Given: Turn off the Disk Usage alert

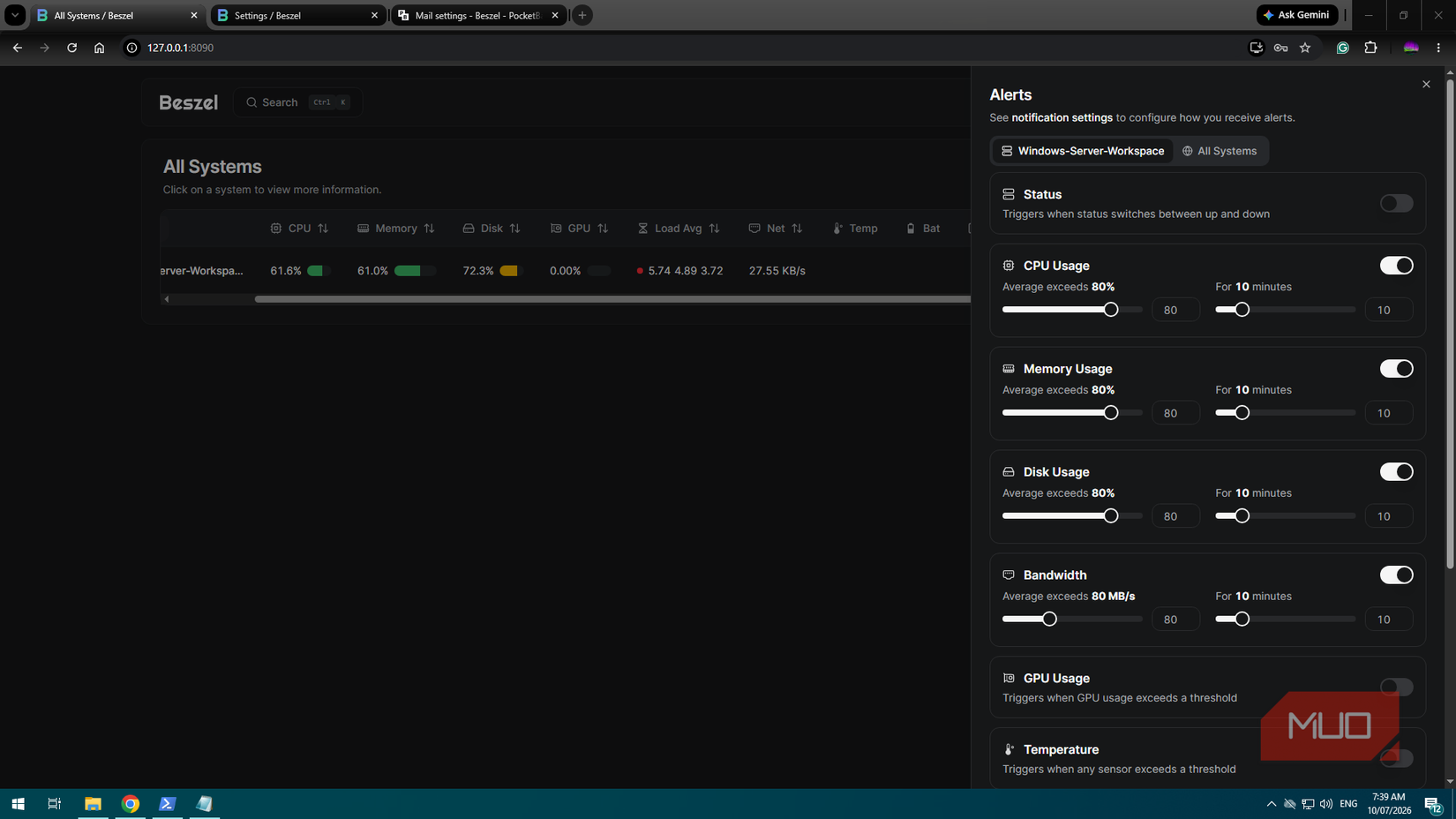Looking at the screenshot, I should pyautogui.click(x=1396, y=472).
